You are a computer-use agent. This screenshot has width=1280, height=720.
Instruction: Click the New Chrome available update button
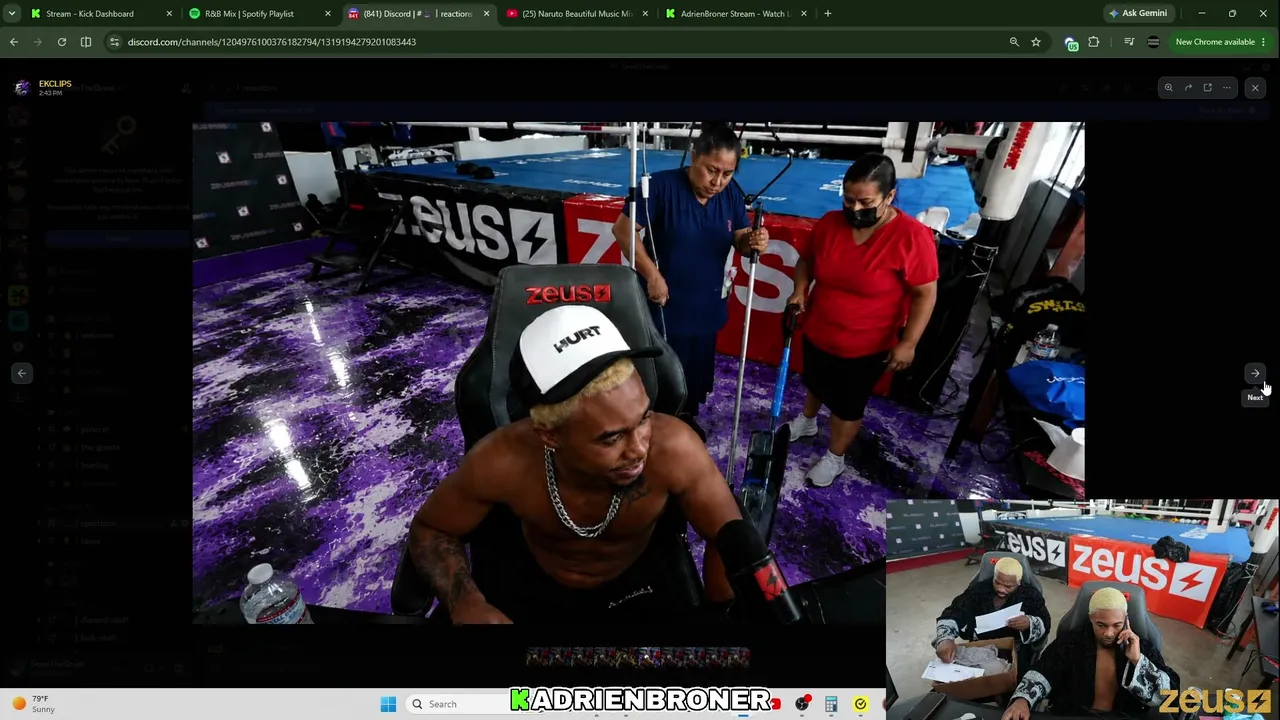coord(1214,42)
